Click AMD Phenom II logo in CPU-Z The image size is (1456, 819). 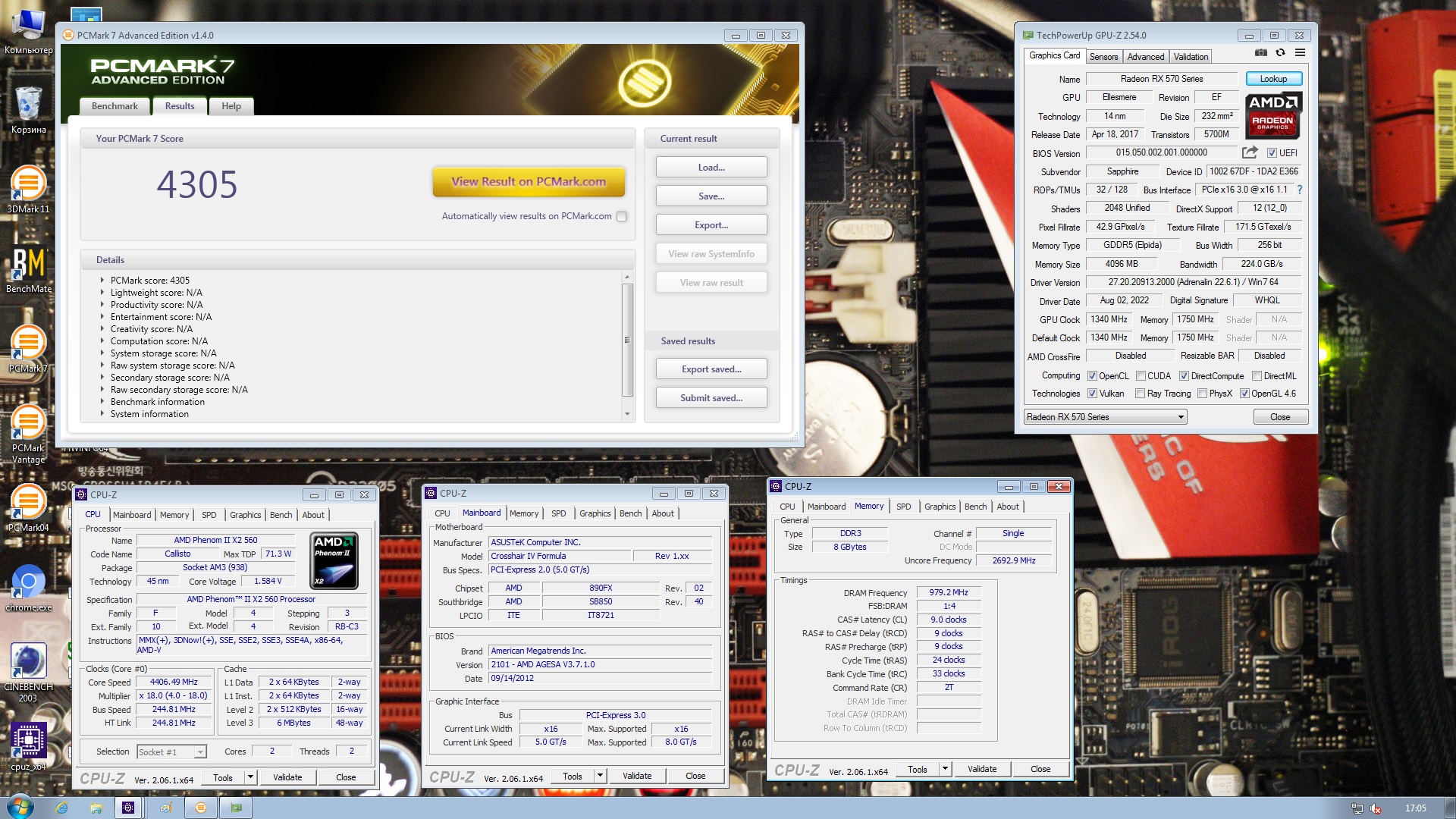(334, 561)
